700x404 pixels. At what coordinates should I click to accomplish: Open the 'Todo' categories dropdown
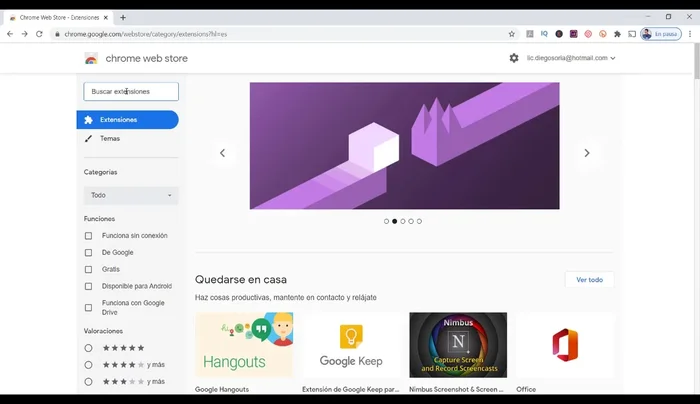pyautogui.click(x=131, y=195)
